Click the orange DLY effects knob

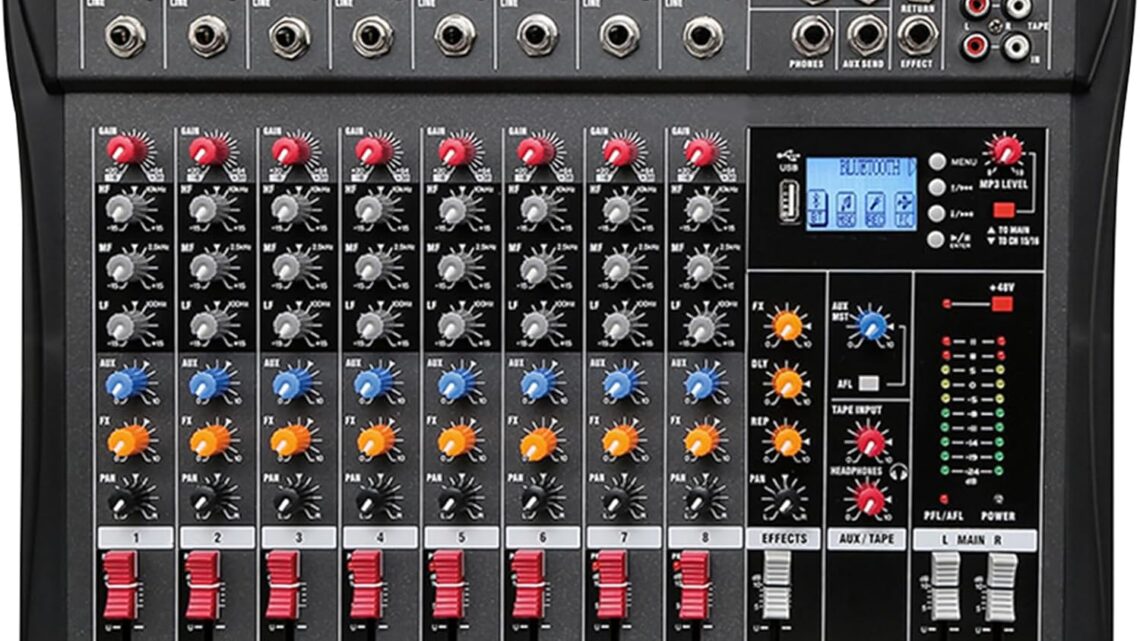(x=788, y=383)
